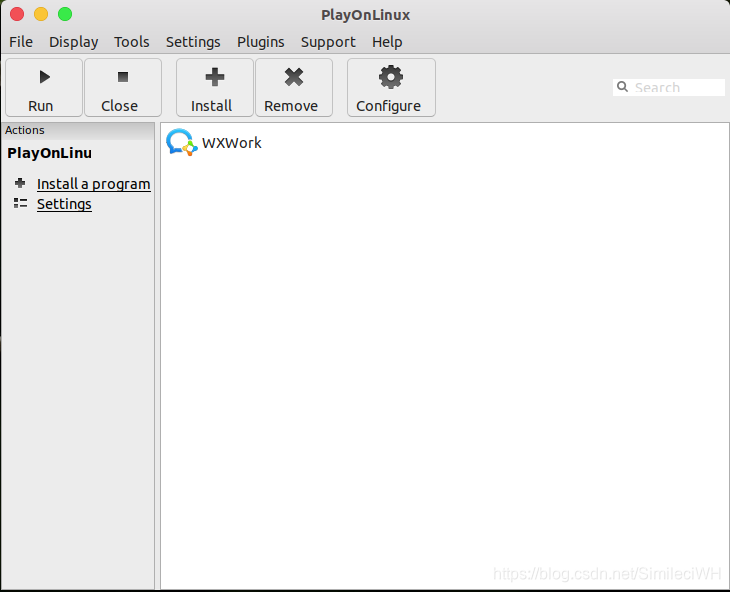Open the Settings menu in menu bar
This screenshot has width=730, height=592.
(x=193, y=42)
